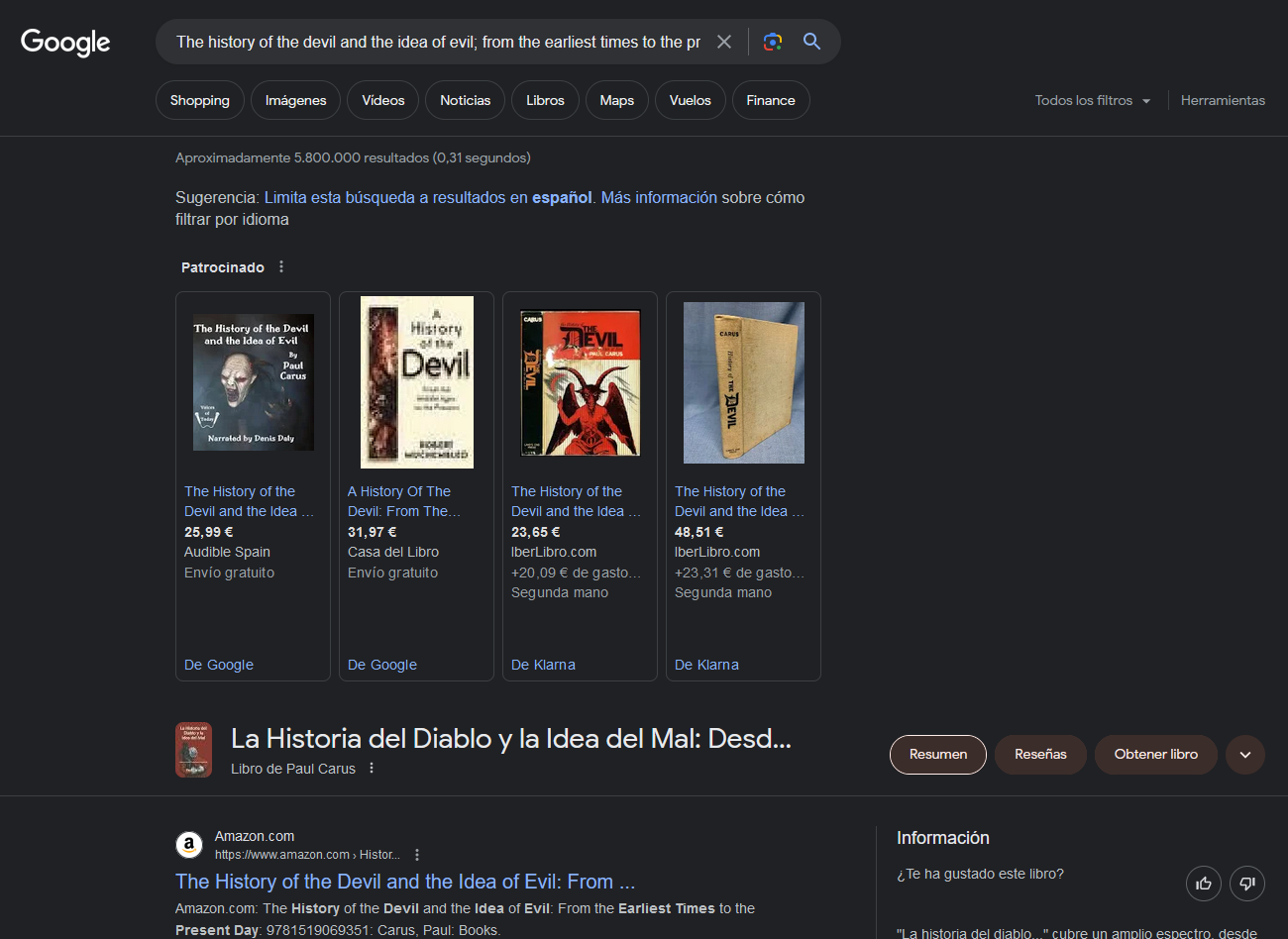Select the Resumen tab
This screenshot has height=939, width=1288.
tap(938, 754)
